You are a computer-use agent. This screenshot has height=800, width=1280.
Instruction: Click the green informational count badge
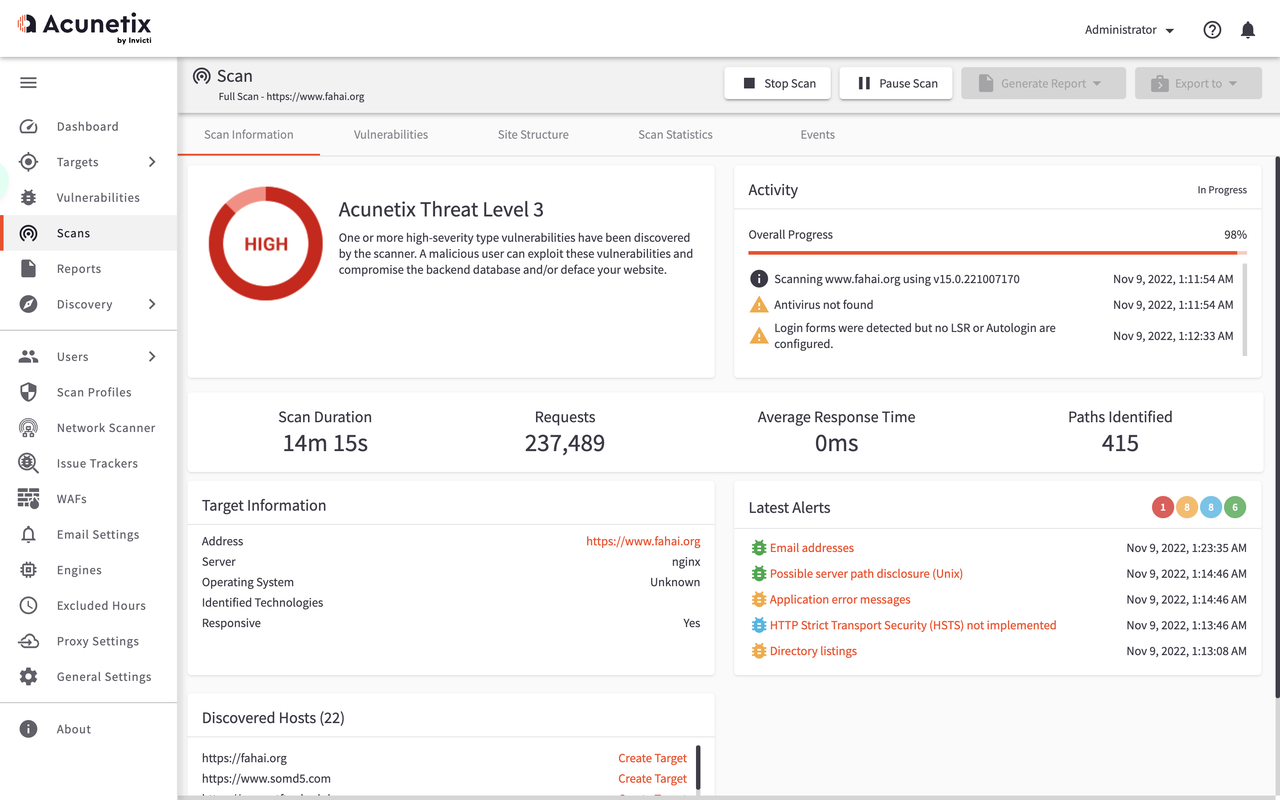click(1235, 507)
